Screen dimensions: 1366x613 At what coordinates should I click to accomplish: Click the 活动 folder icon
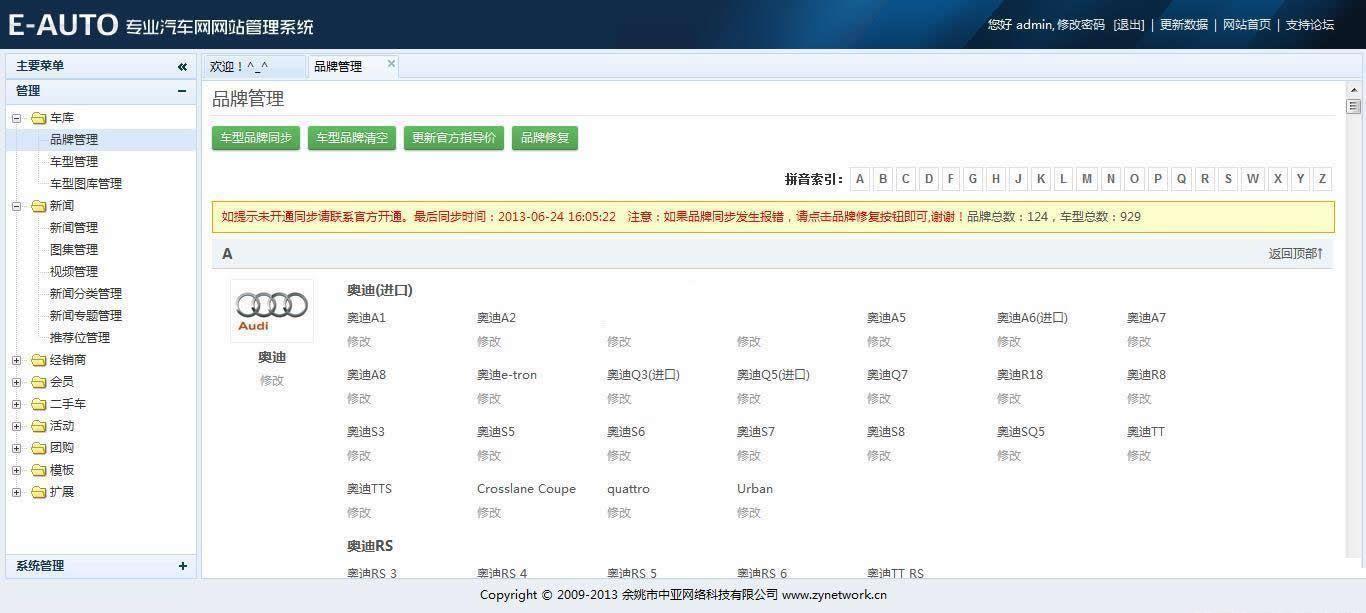[38, 426]
